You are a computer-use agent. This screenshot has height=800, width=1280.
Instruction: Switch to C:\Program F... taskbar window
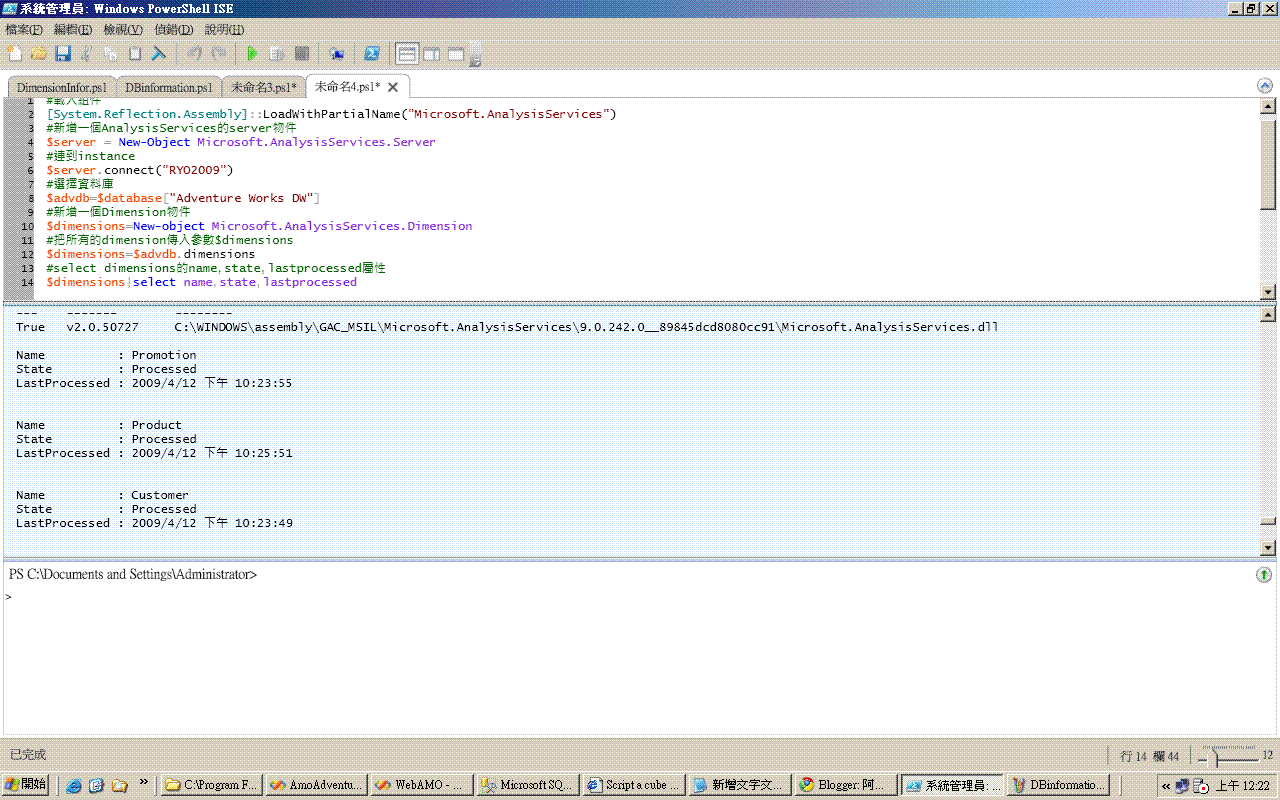click(x=211, y=785)
